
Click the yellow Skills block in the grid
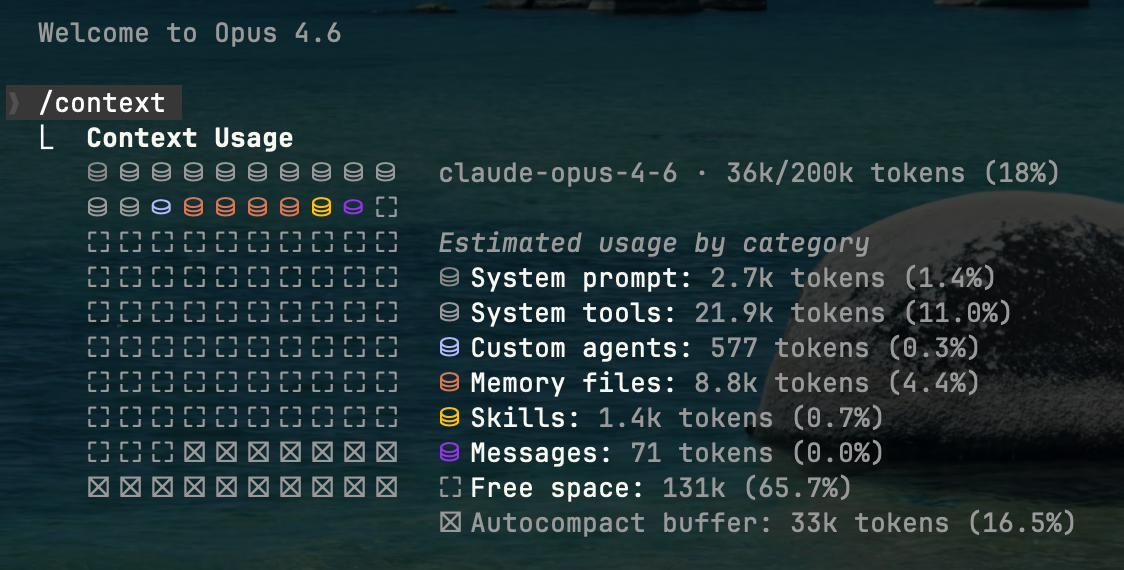pos(321,208)
